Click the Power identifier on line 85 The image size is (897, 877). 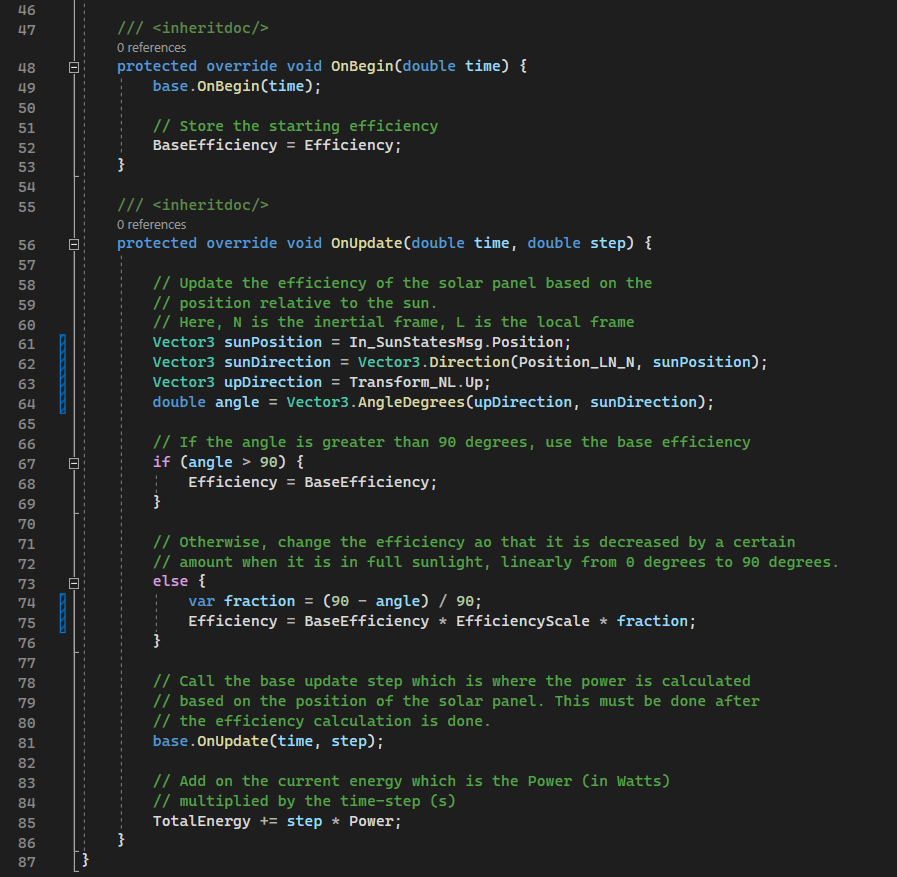[x=371, y=822]
